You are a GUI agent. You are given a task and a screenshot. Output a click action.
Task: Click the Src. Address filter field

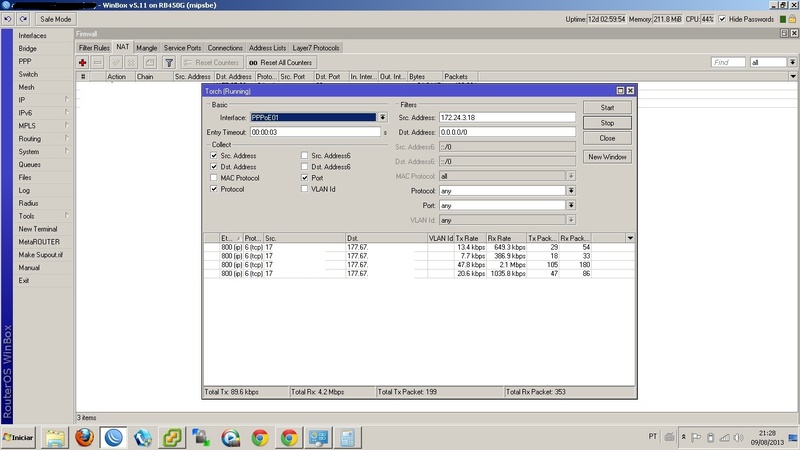[506, 117]
